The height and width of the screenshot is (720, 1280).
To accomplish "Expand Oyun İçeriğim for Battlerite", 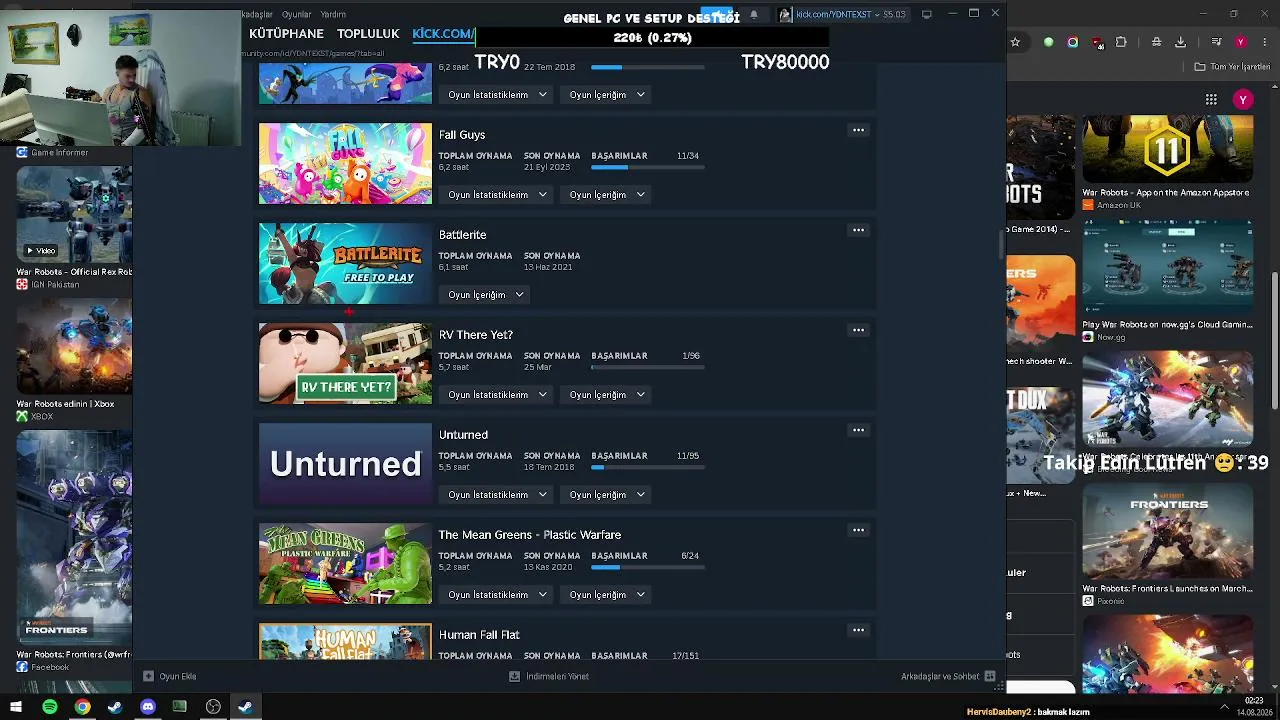I will [486, 295].
